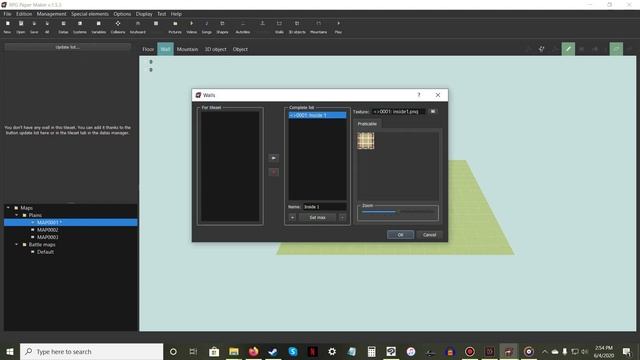Open the Songs manager toolbar icon
The height and width of the screenshot is (360, 640).
coord(207,27)
